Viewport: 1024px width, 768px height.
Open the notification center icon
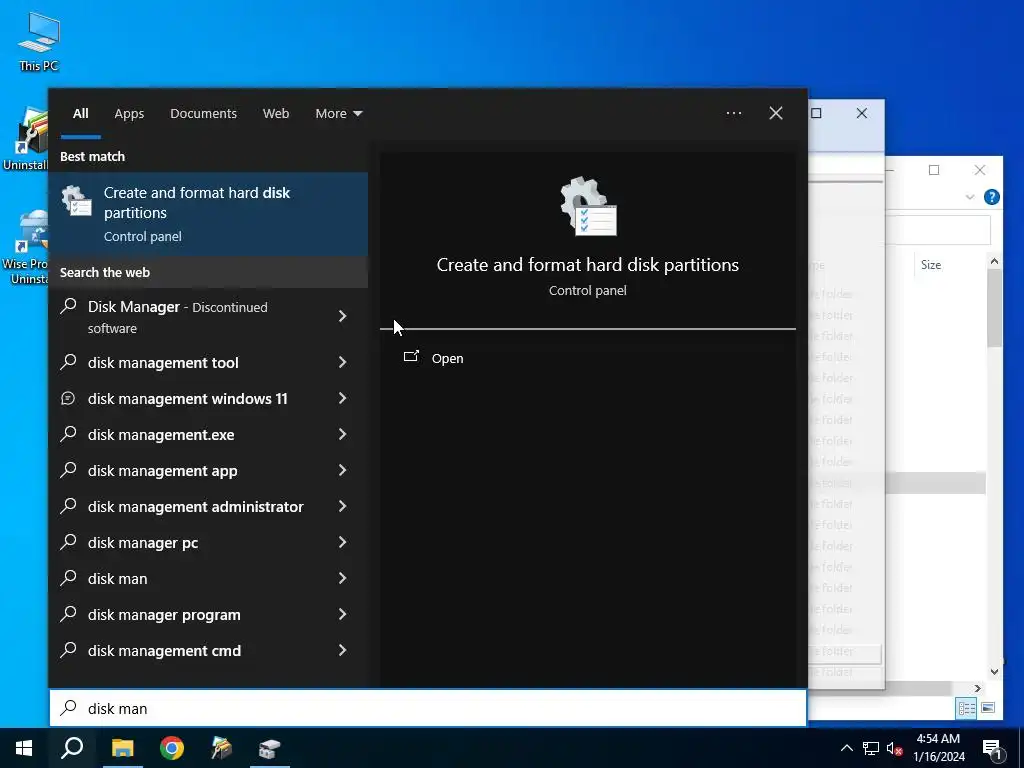coord(992,749)
